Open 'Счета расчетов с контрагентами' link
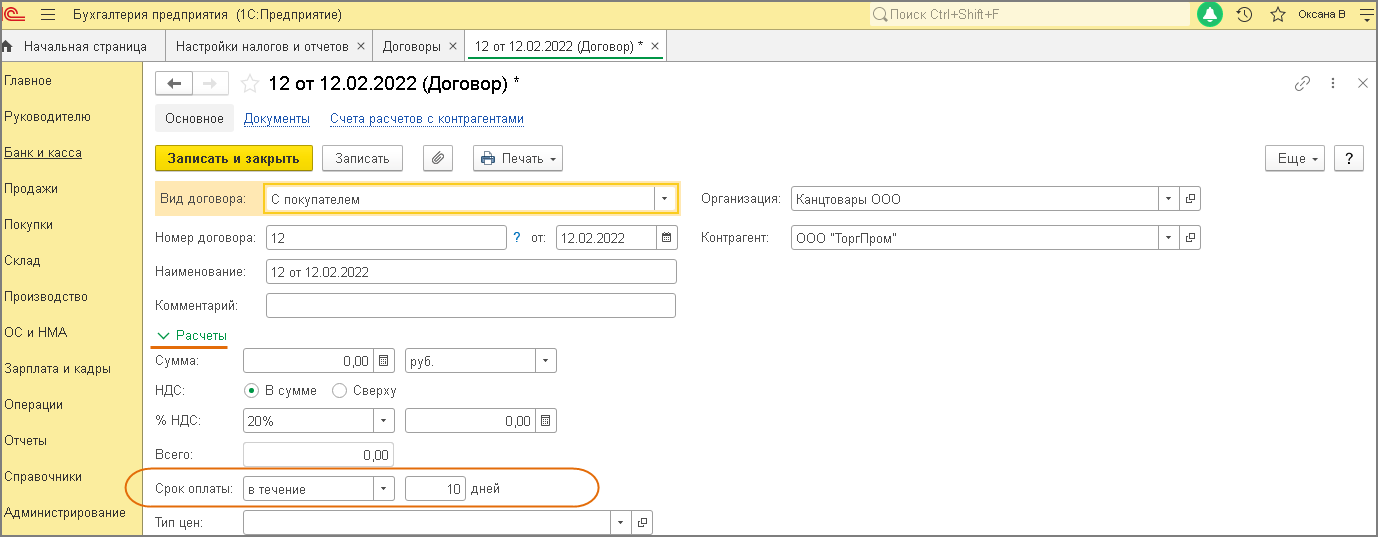Viewport: 1378px width, 537px height. [x=427, y=119]
